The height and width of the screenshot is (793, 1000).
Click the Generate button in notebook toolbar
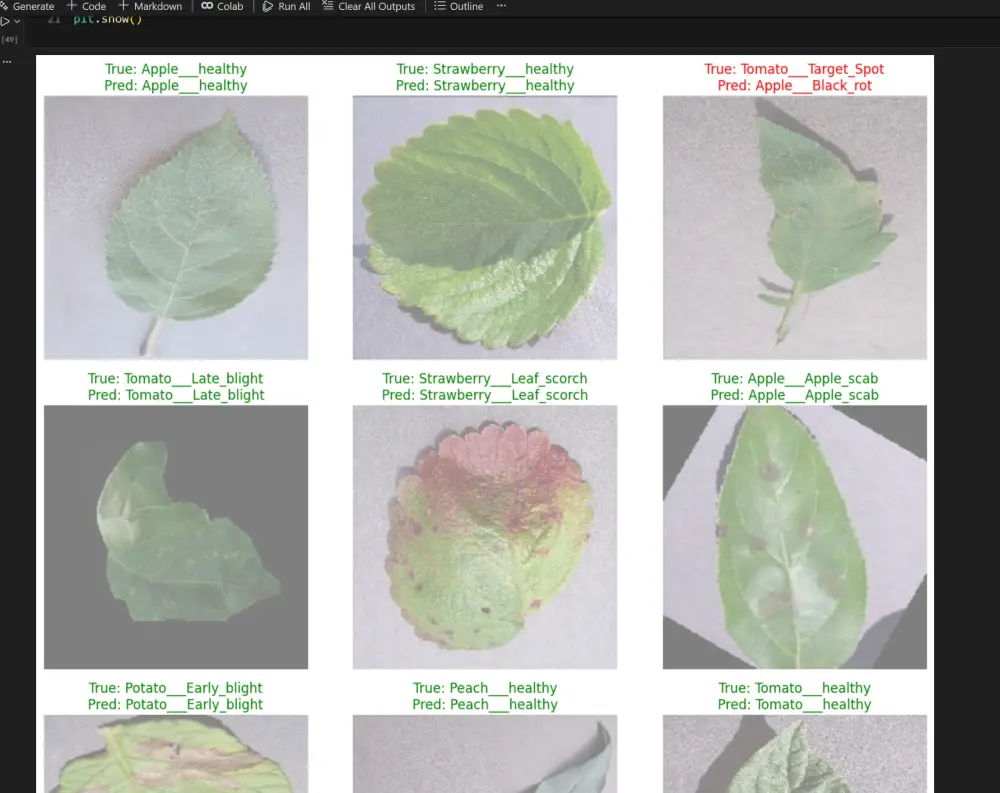(27, 6)
